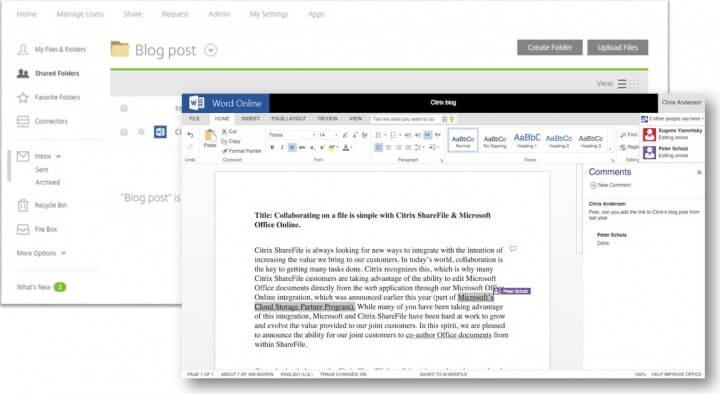The width and height of the screenshot is (720, 394).
Task: Apply the Normal style
Action: (463, 140)
